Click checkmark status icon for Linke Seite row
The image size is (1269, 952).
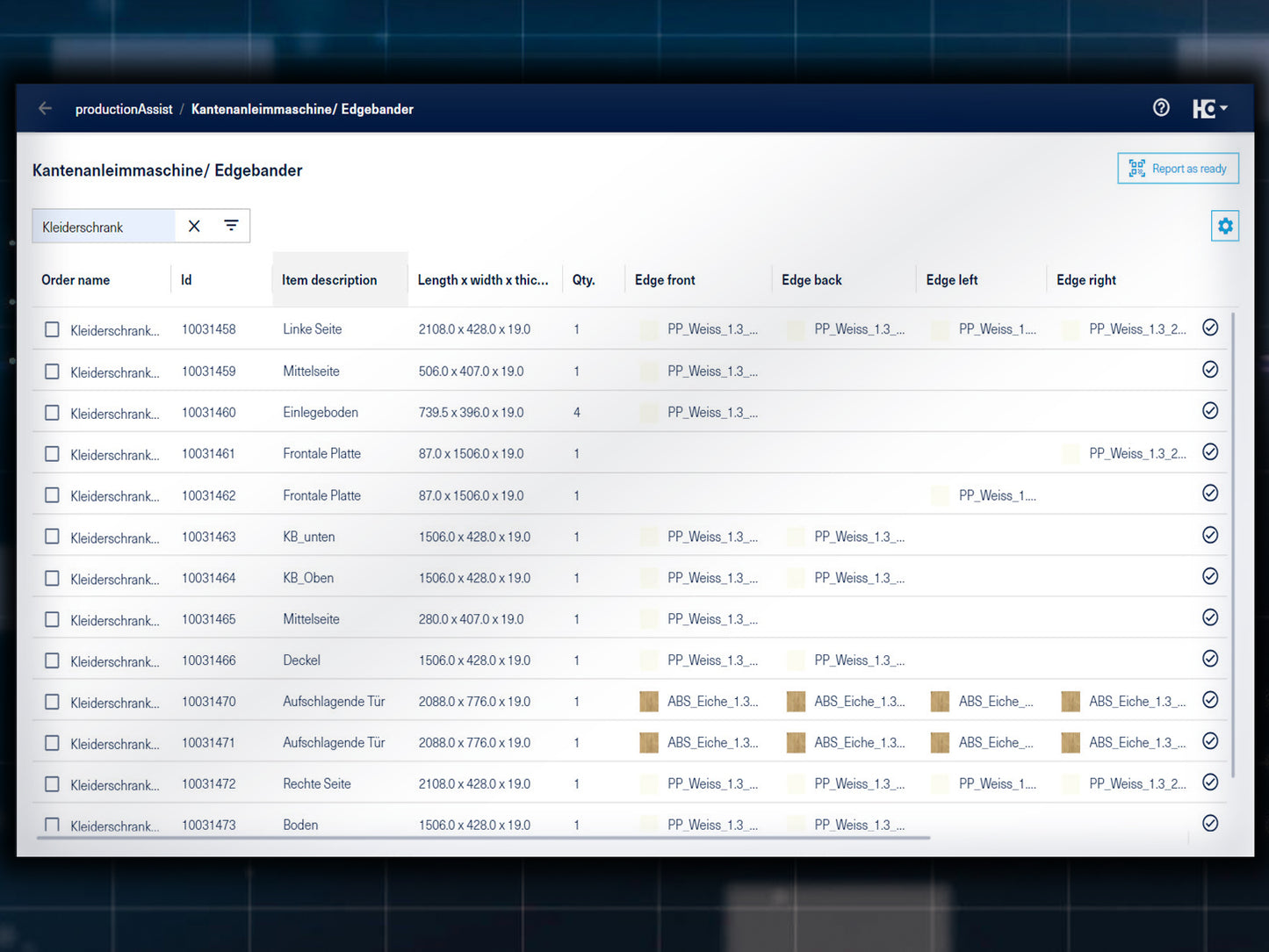pos(1209,328)
